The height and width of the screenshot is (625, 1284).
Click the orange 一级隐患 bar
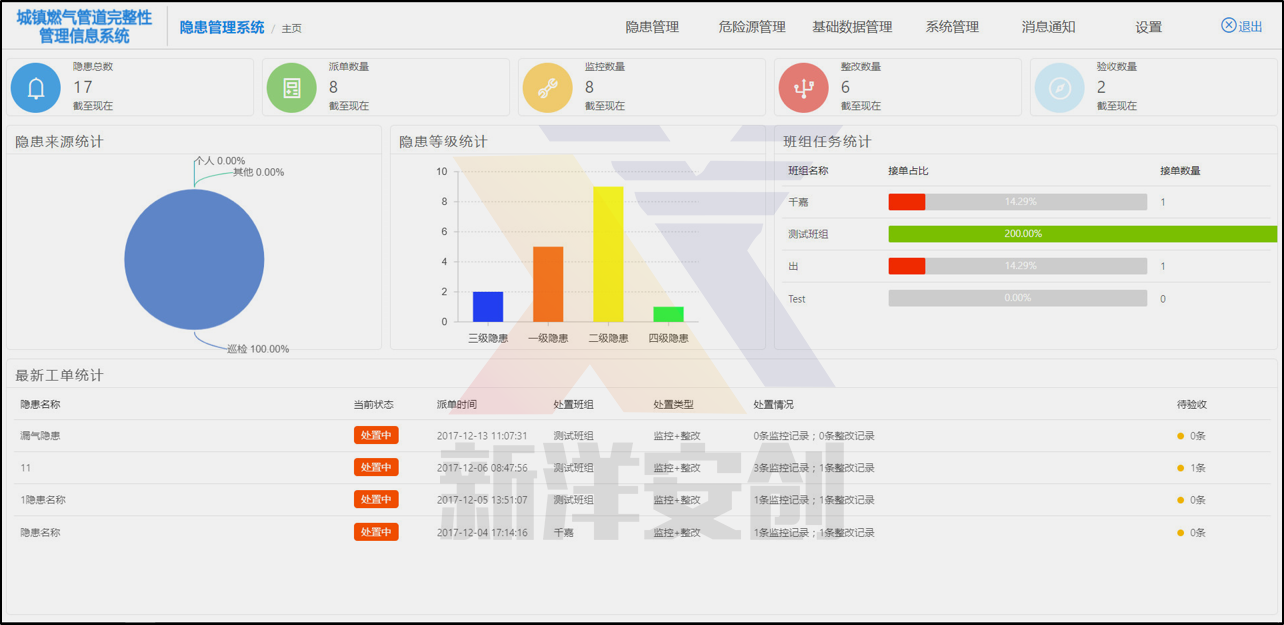pyautogui.click(x=548, y=284)
